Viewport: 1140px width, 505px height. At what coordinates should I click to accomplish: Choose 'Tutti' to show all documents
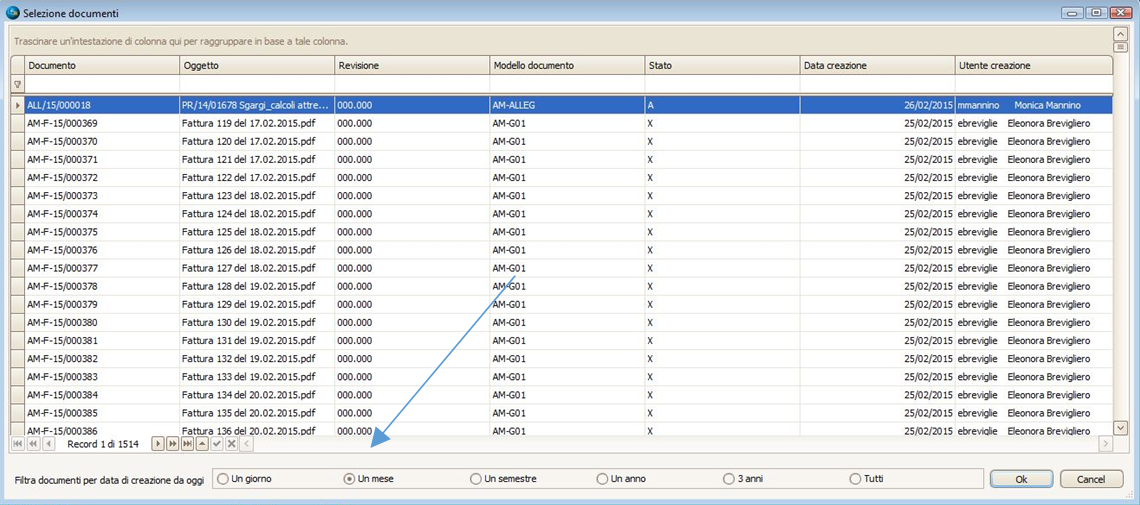point(855,479)
